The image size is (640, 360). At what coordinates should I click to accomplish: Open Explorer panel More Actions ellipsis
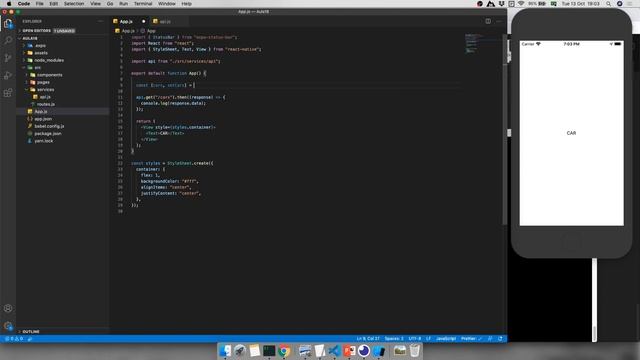[100, 21]
